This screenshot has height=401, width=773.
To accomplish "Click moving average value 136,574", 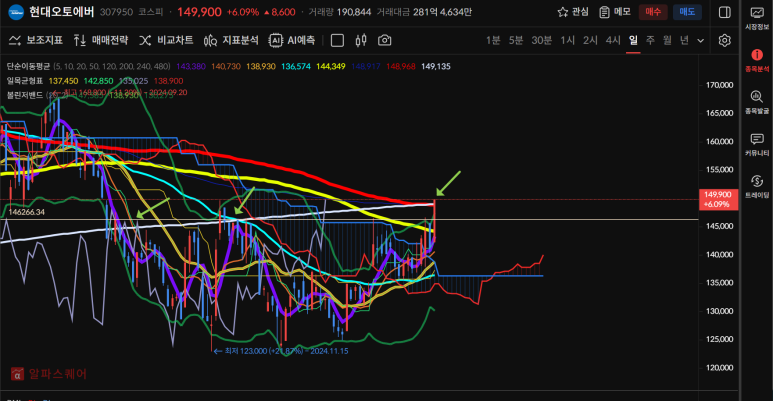I will coord(296,66).
